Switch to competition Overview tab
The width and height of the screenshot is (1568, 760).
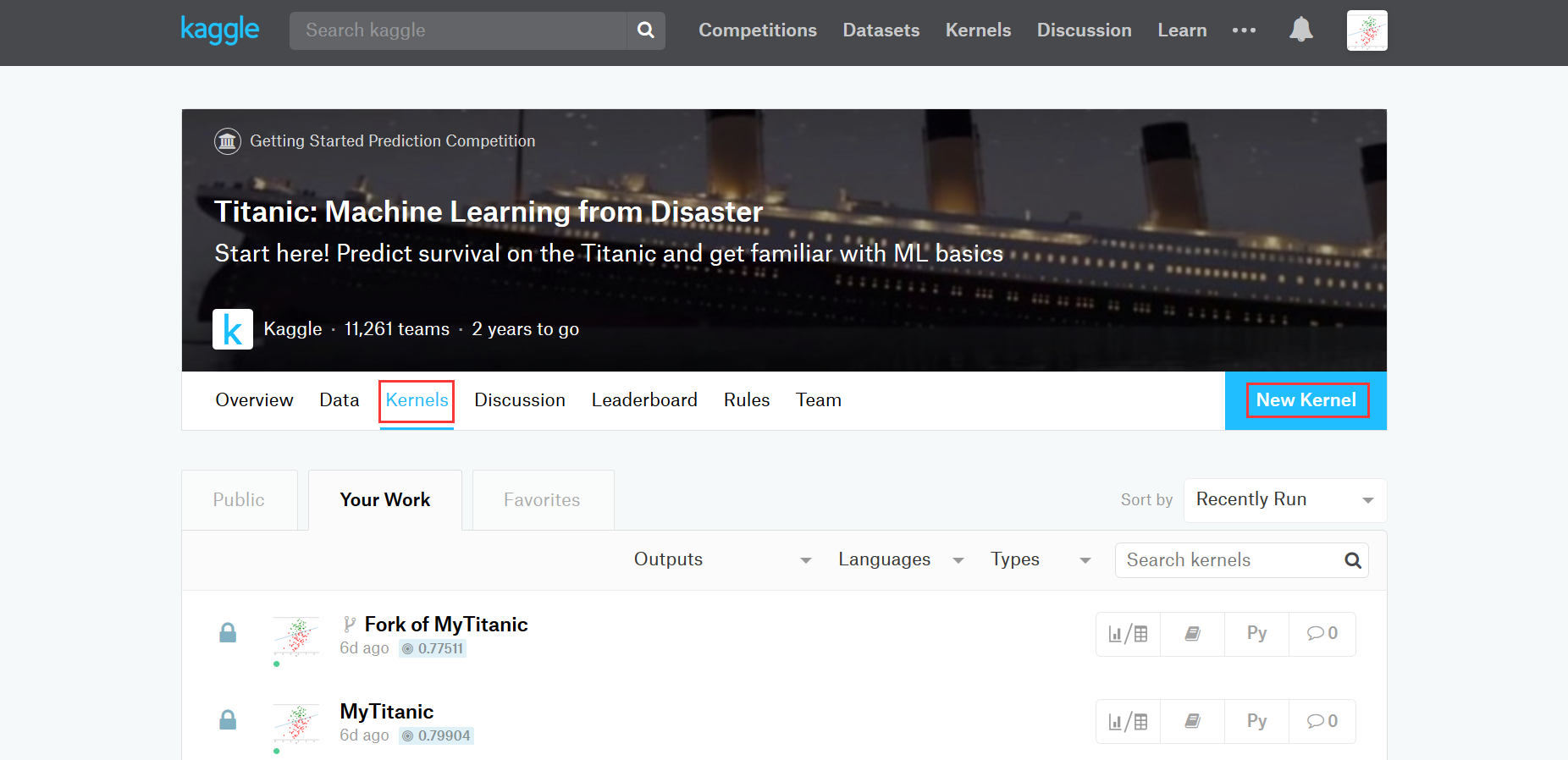pyautogui.click(x=254, y=400)
